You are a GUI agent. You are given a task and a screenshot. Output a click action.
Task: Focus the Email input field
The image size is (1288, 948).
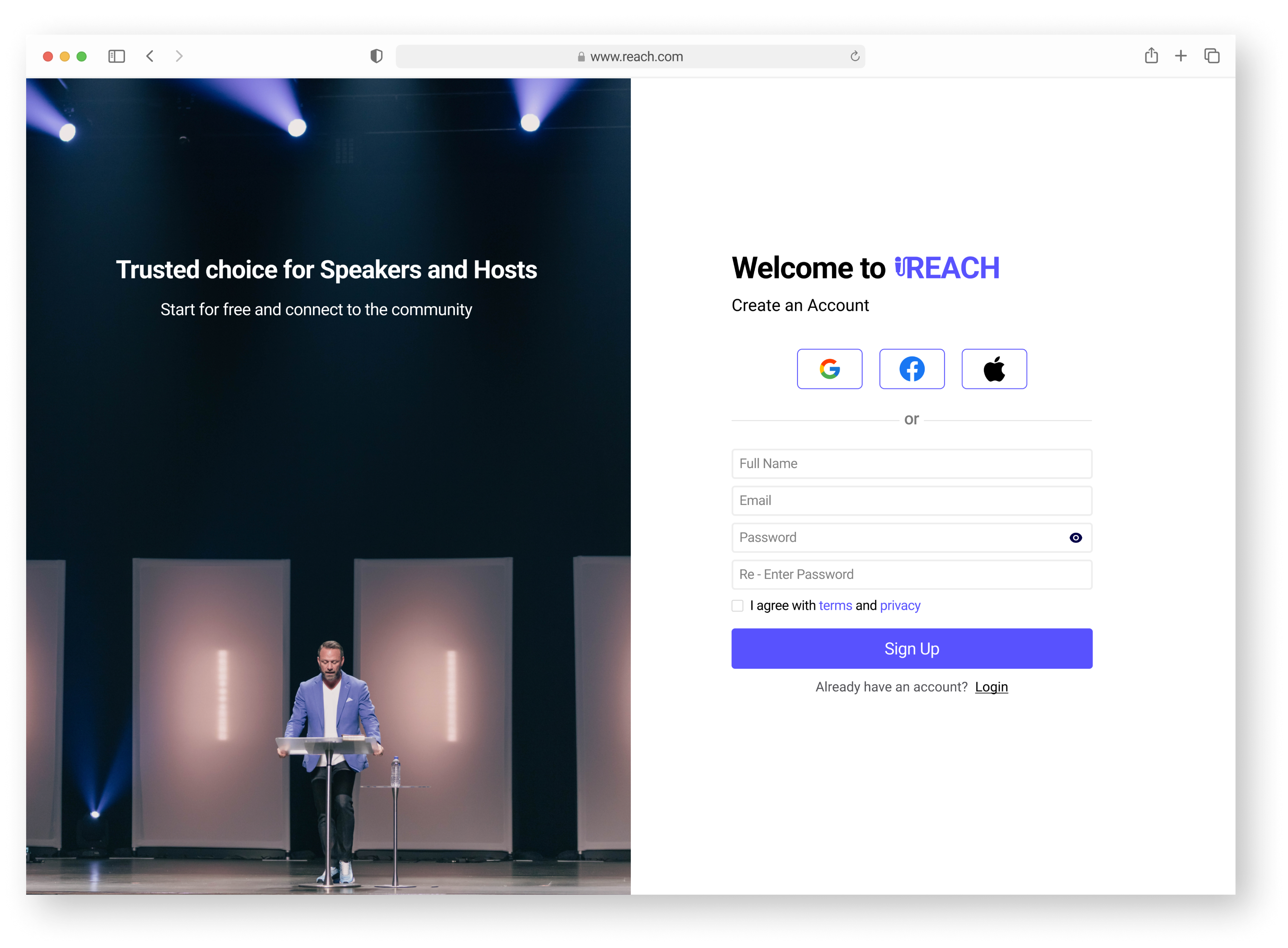(912, 500)
